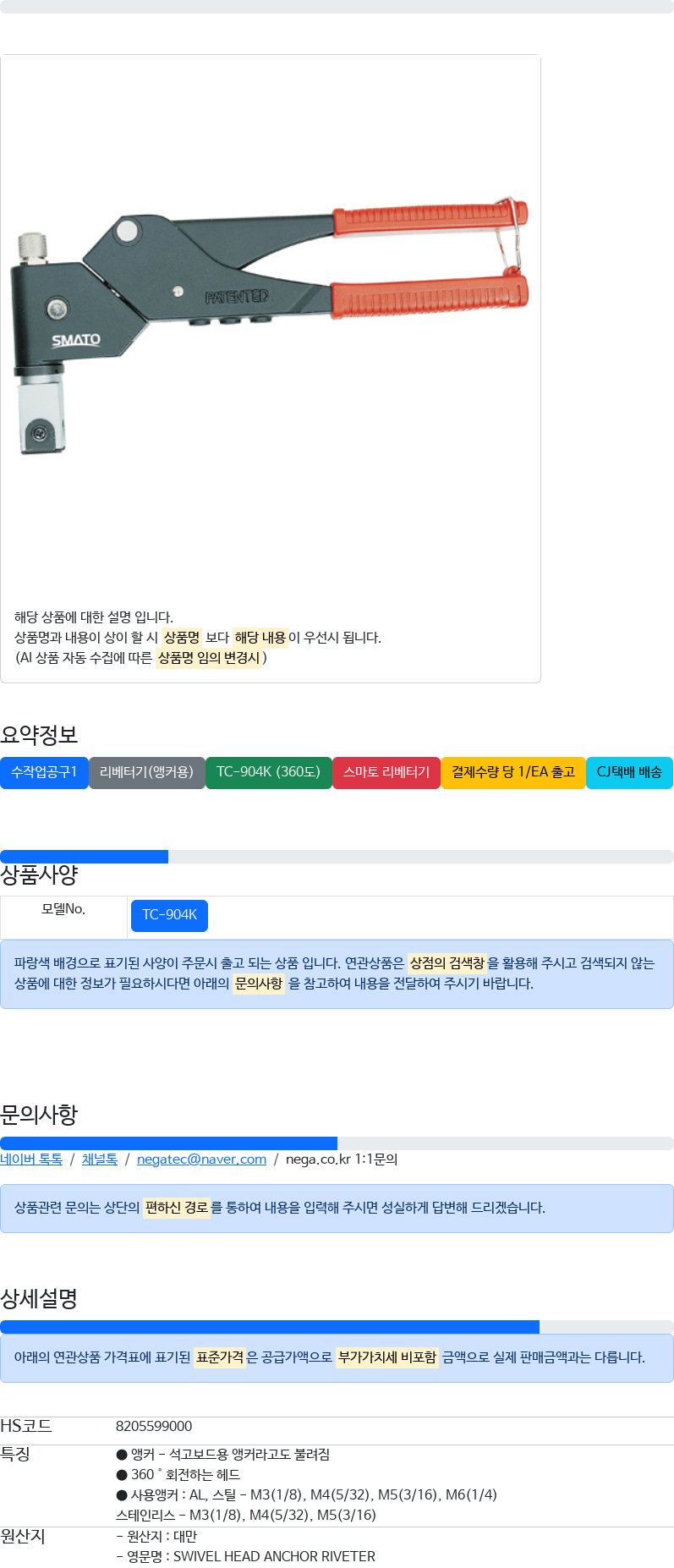Click the SWIVEL HEAD ANCHOR RIVETER text
674x1568 pixels.
pyautogui.click(x=274, y=1556)
